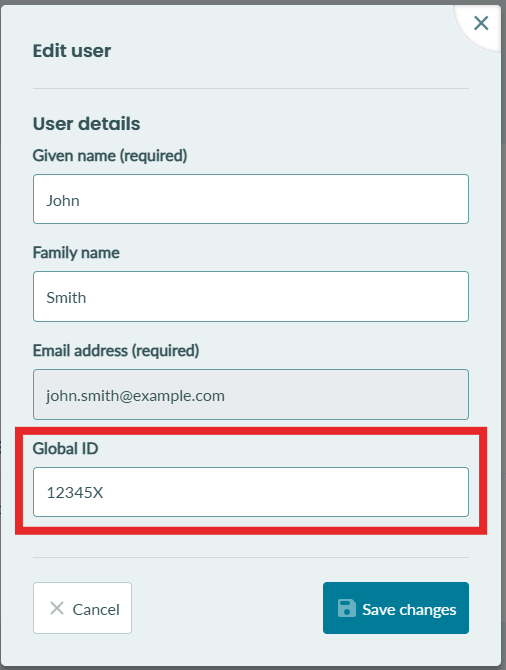Screen dimensions: 506x670
Task: Click the 'Global ID' label
Action: (x=65, y=449)
